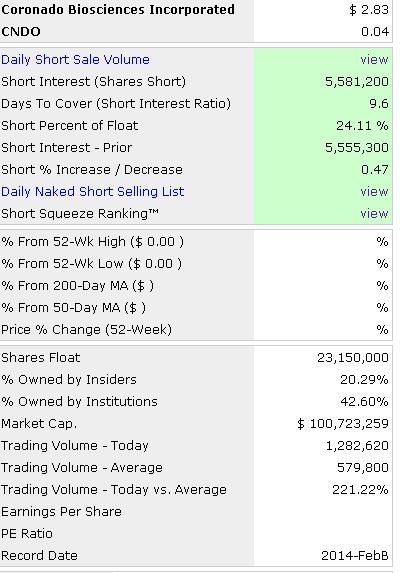
Task: Click the % From 52-Wk Low label
Action: click(x=91, y=263)
